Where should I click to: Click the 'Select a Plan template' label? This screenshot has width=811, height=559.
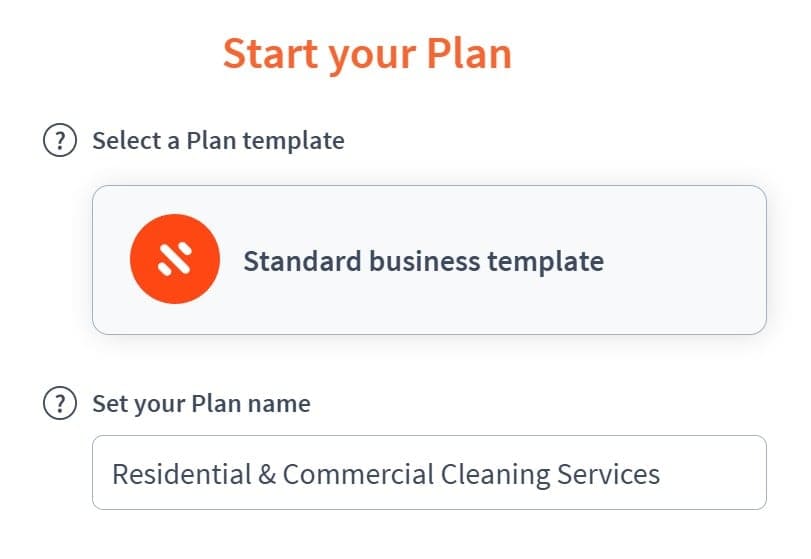218,141
